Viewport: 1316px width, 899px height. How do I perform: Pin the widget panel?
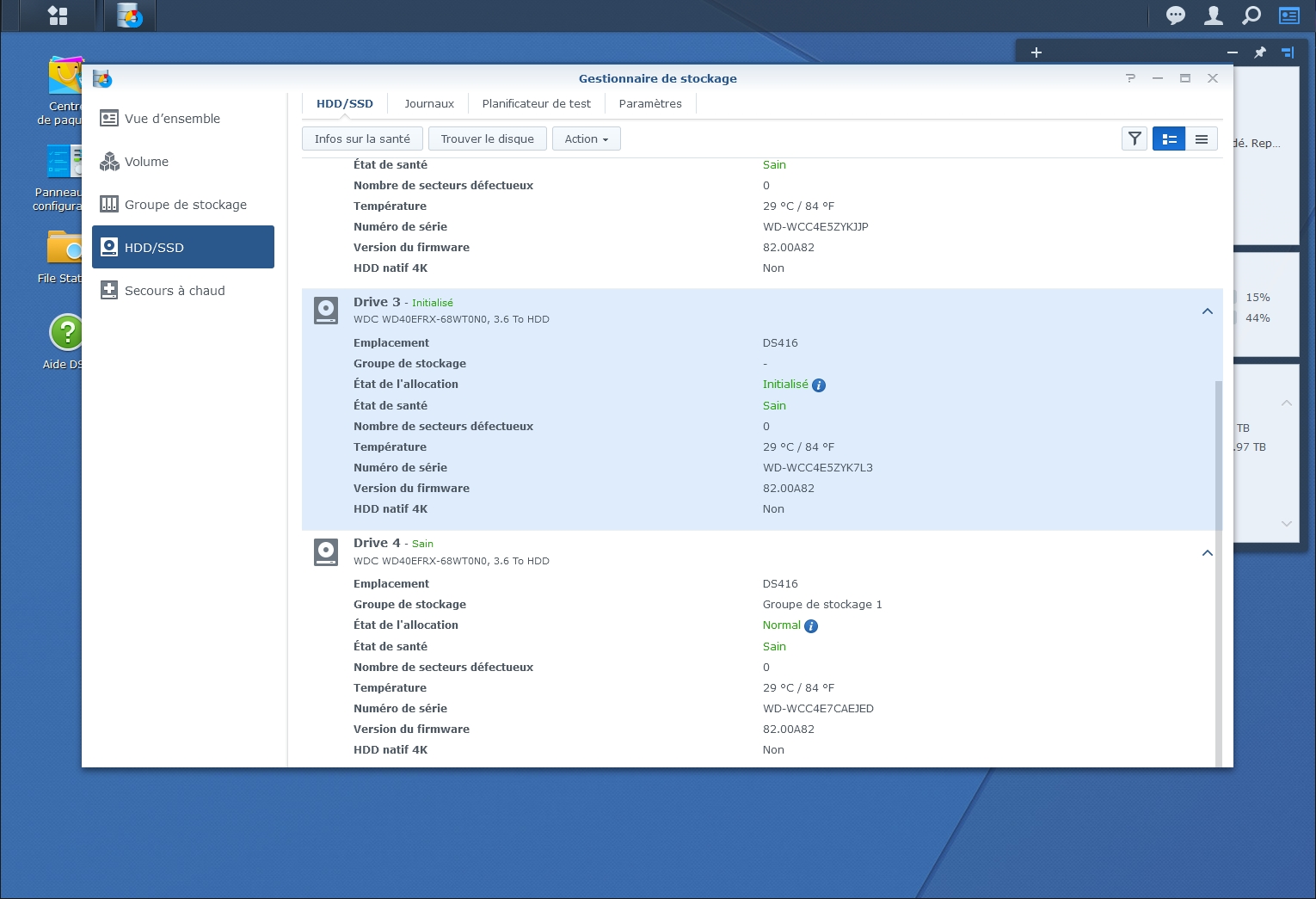pyautogui.click(x=1260, y=52)
